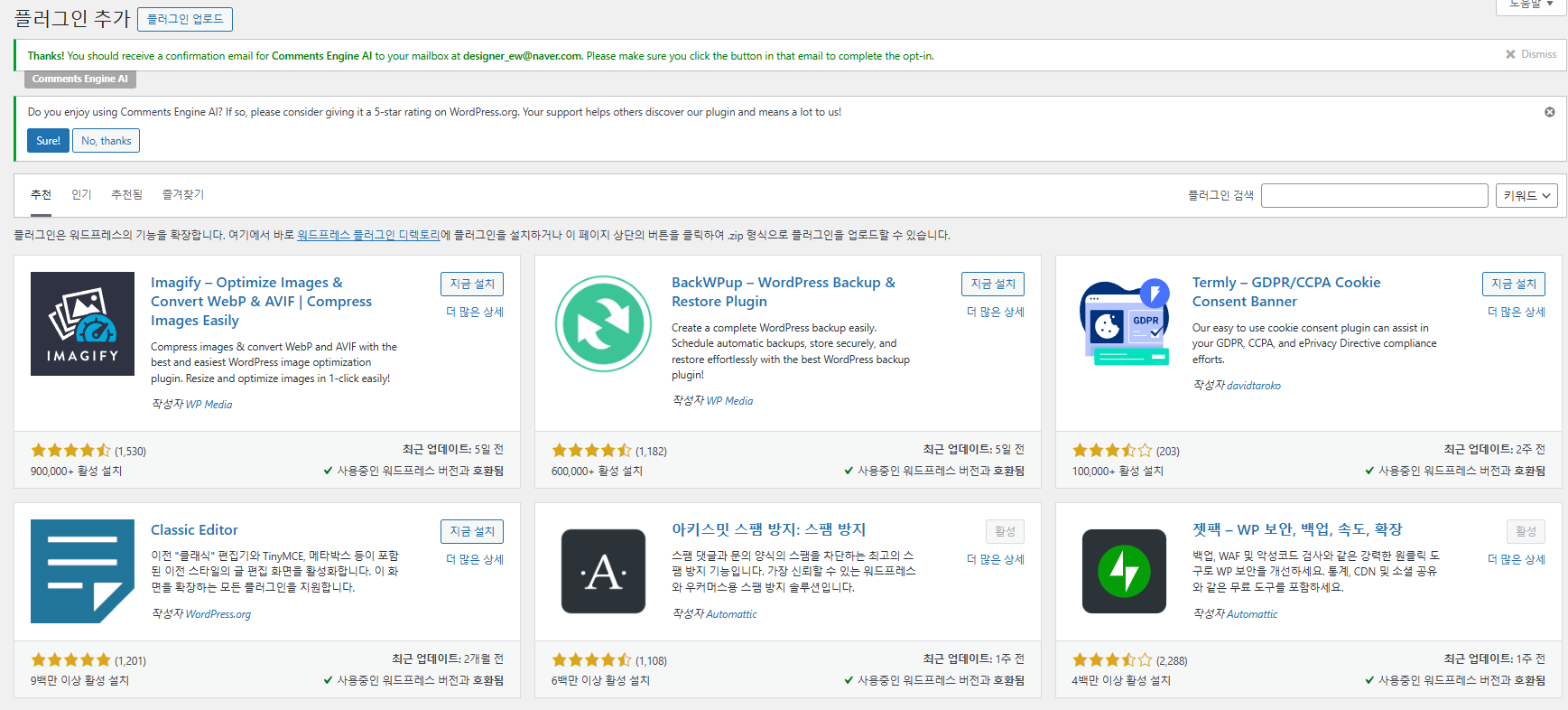Install the BackWPup plugin now

click(993, 284)
